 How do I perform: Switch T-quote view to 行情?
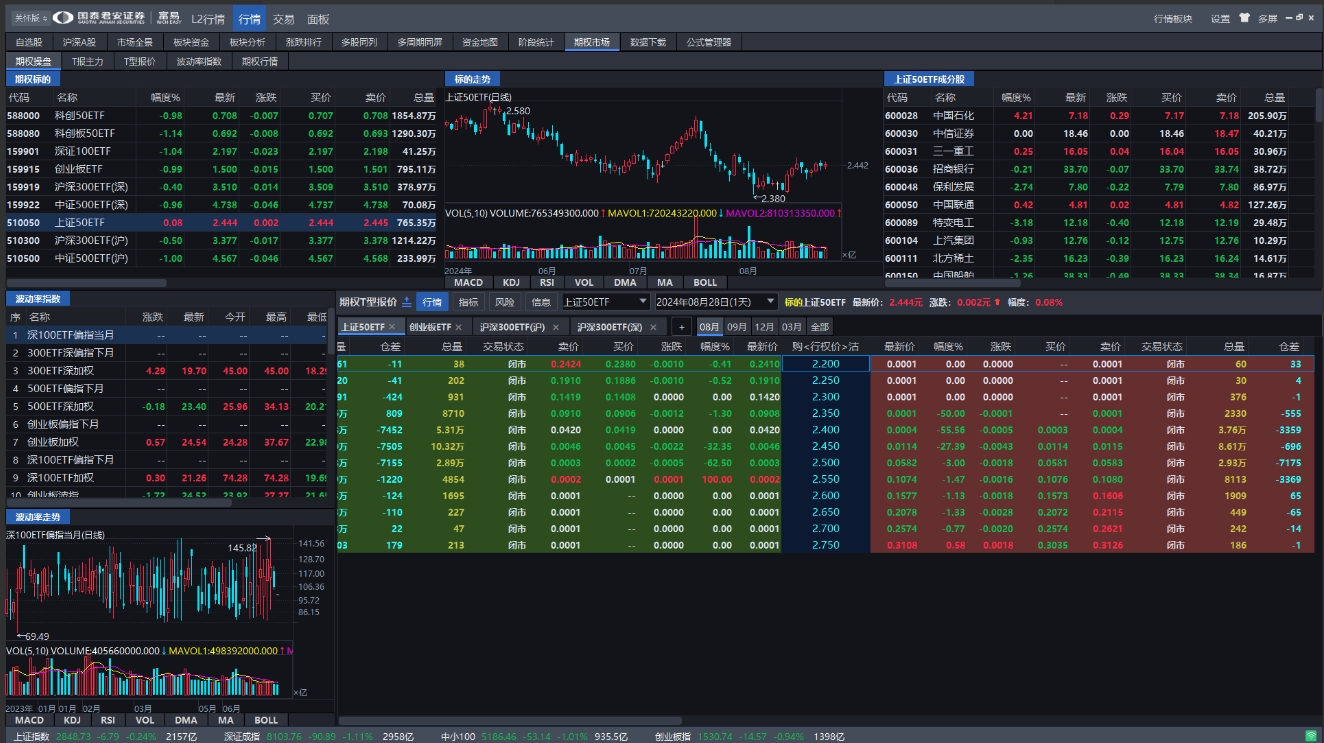point(432,302)
